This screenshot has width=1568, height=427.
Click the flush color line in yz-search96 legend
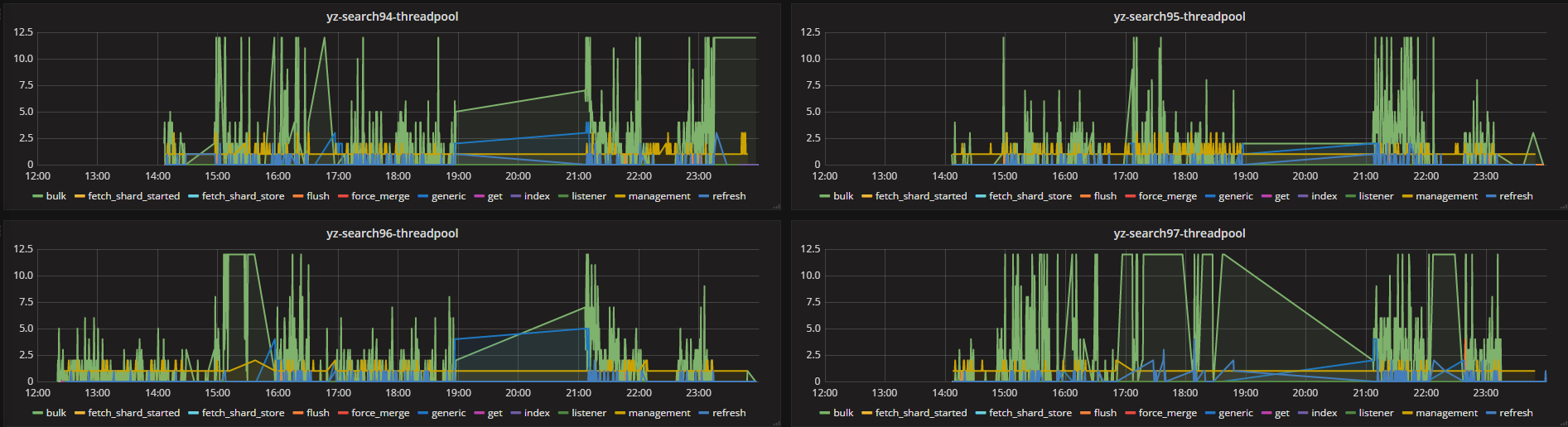coord(297,413)
